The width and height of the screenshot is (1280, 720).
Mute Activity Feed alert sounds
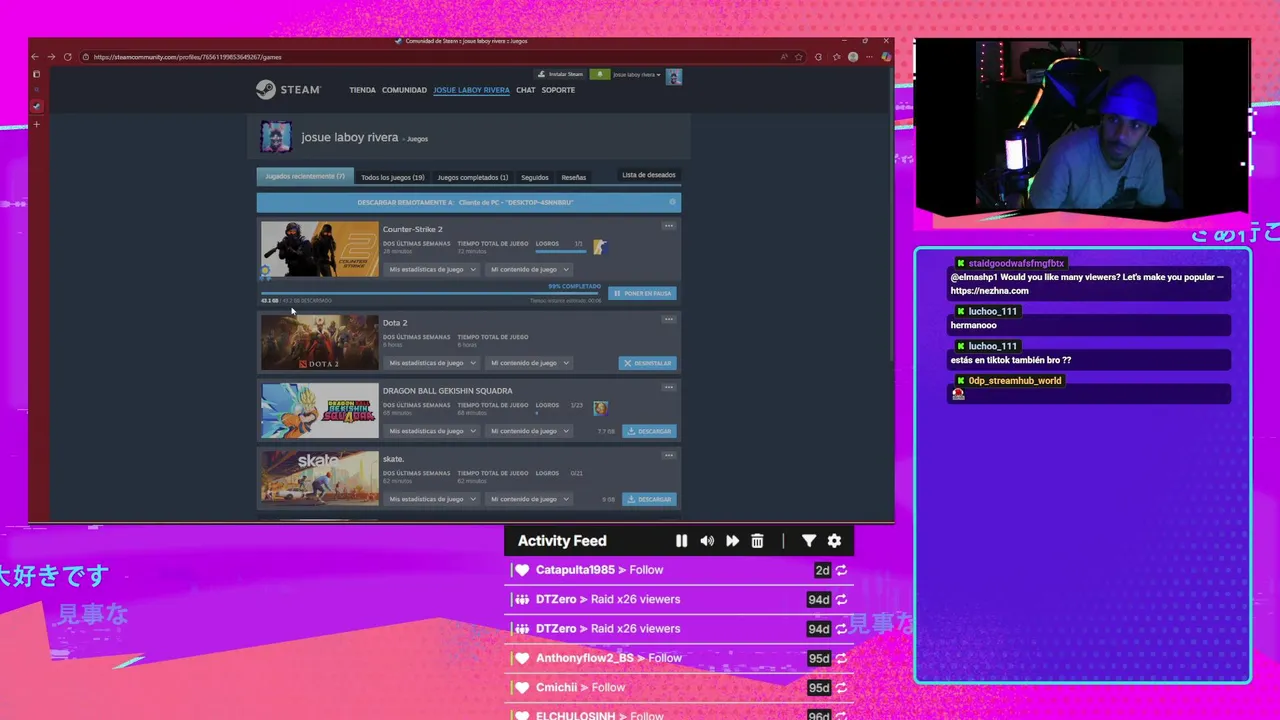tap(707, 541)
